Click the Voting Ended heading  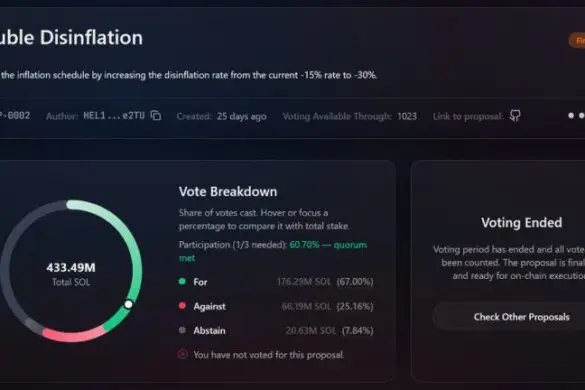(521, 223)
